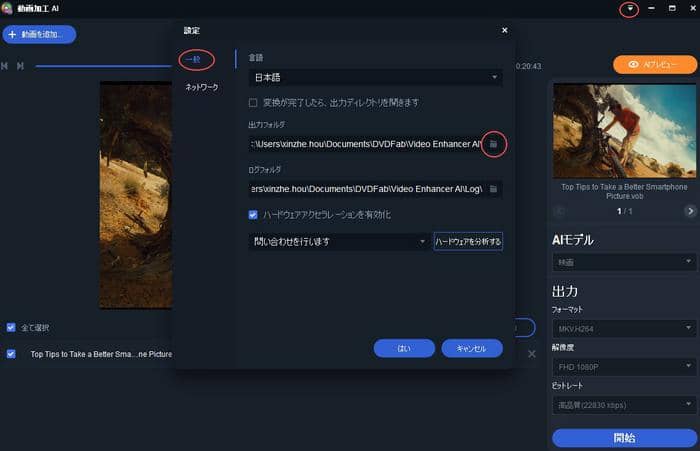Go to the next preview thumbnail with the arrow

click(690, 211)
